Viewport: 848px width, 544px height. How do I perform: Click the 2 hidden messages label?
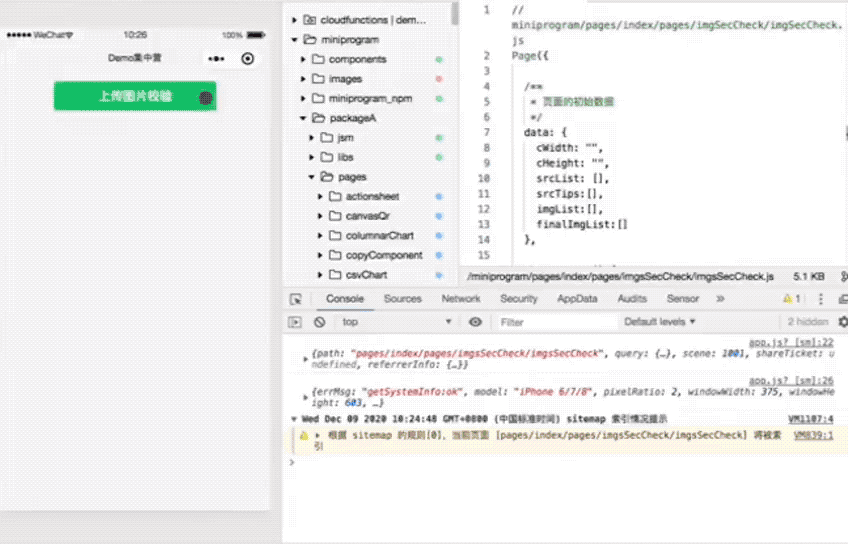click(807, 322)
